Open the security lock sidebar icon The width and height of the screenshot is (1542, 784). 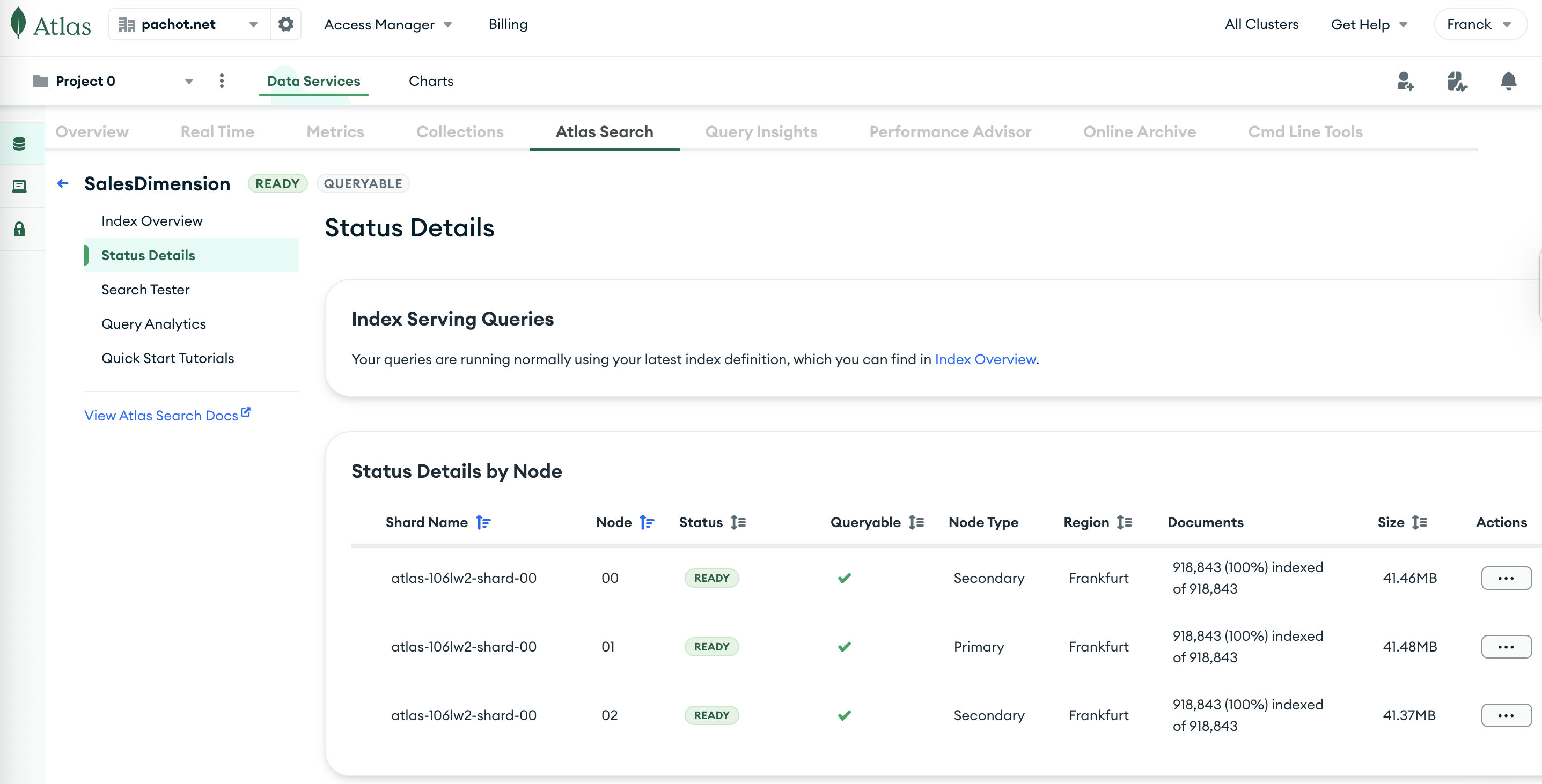[x=19, y=229]
